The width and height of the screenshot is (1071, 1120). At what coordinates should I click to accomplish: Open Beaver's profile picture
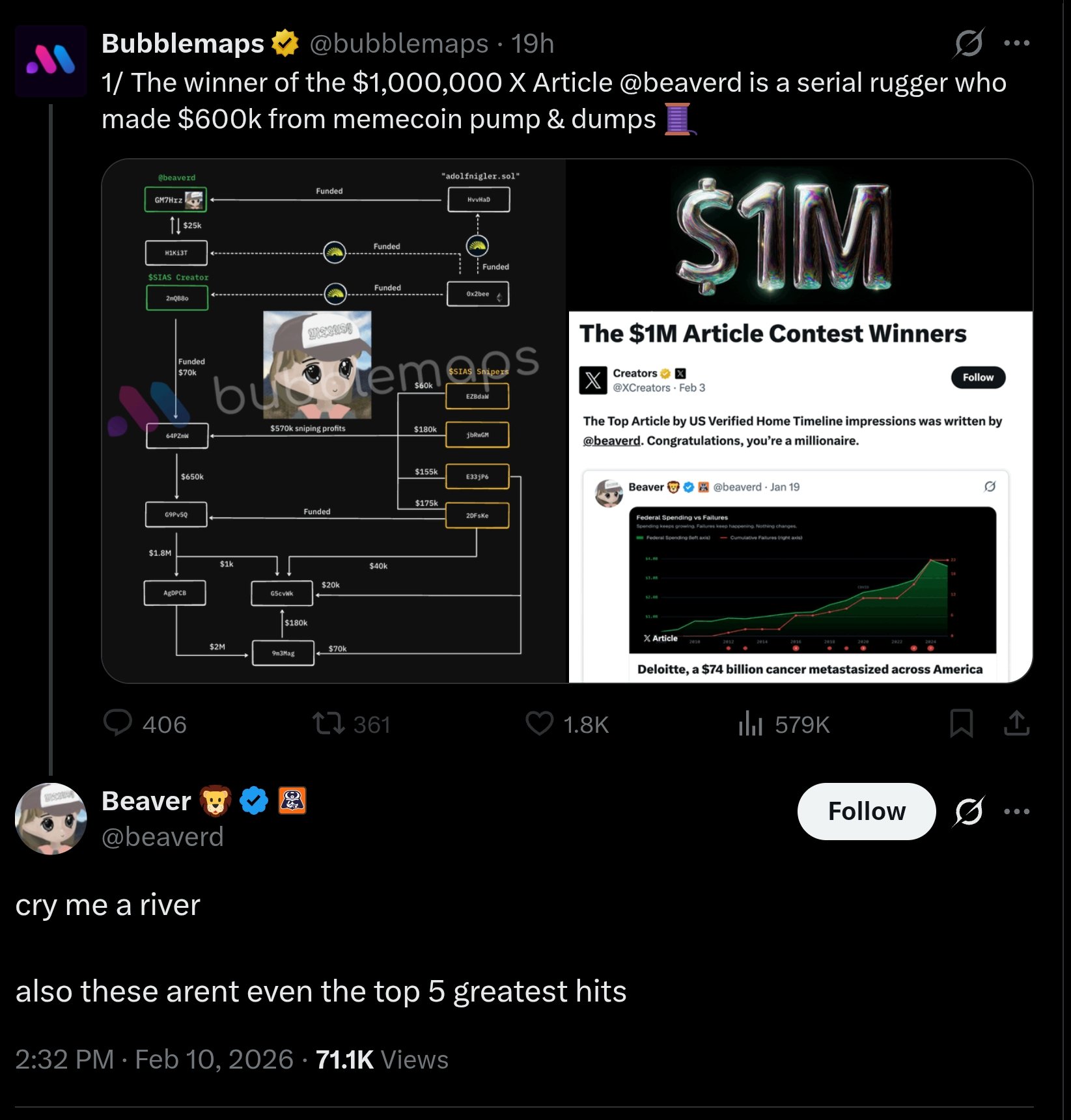click(x=51, y=818)
